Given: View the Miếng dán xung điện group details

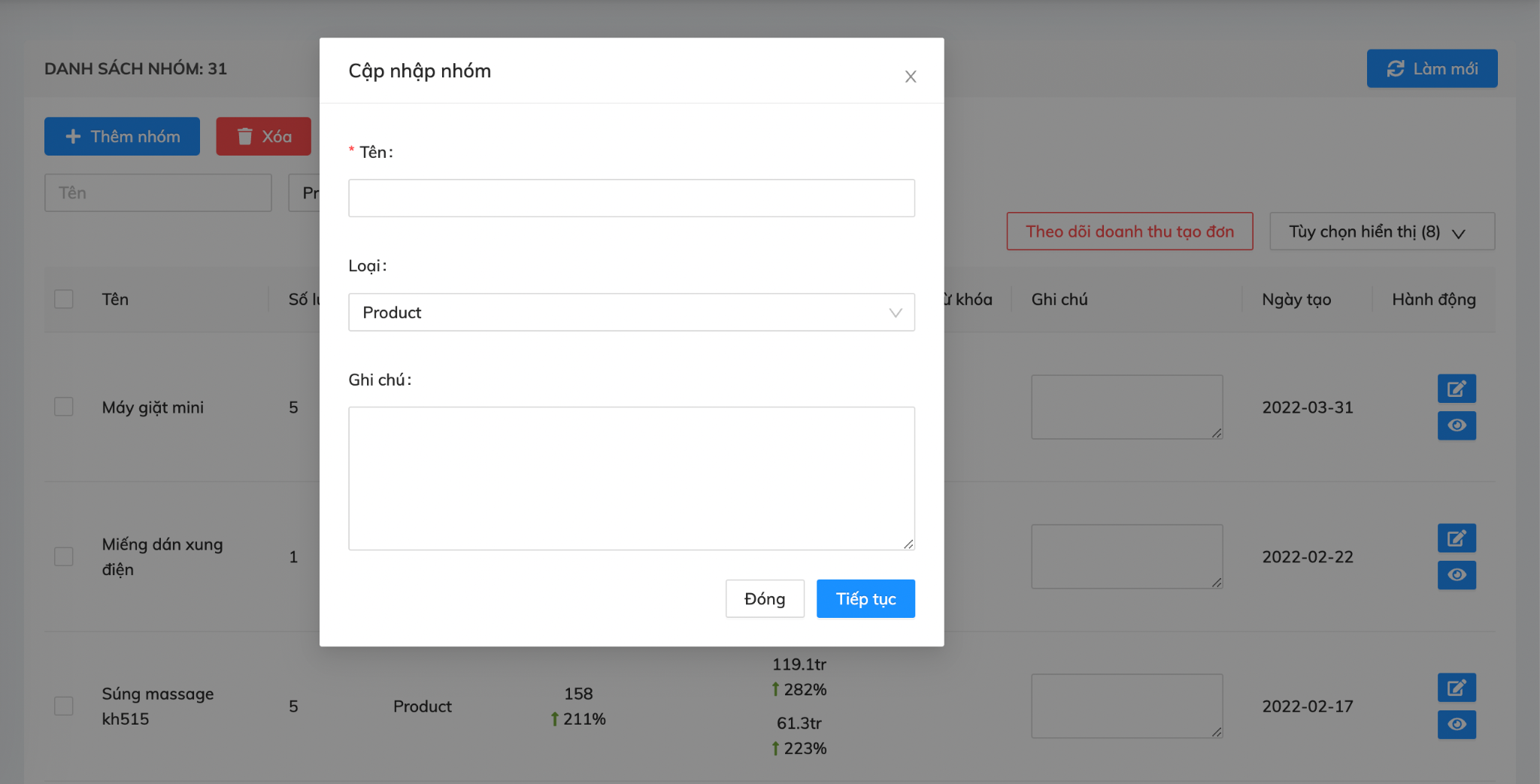Looking at the screenshot, I should [1456, 575].
